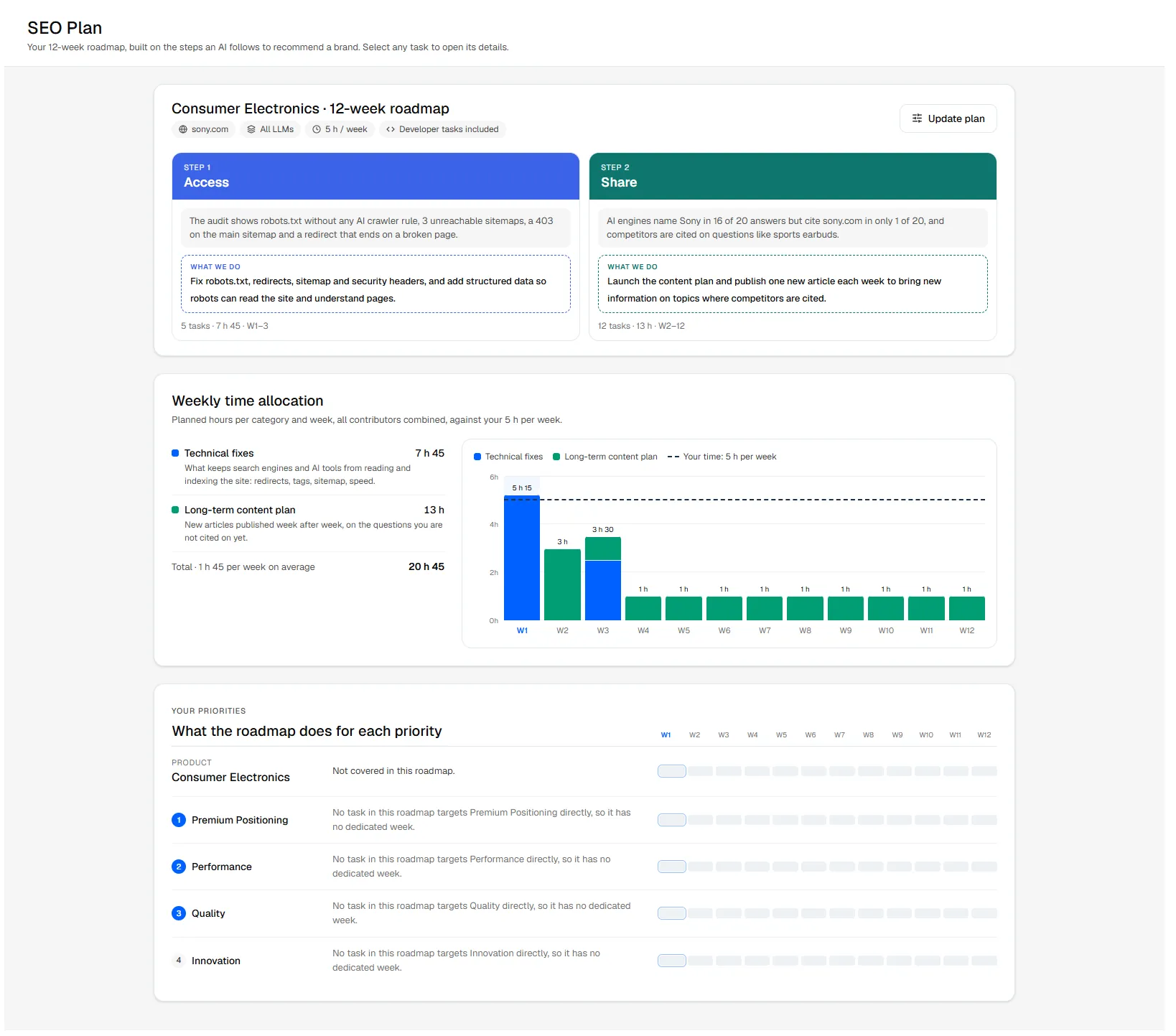Click the W6 label under the chart

click(x=724, y=630)
